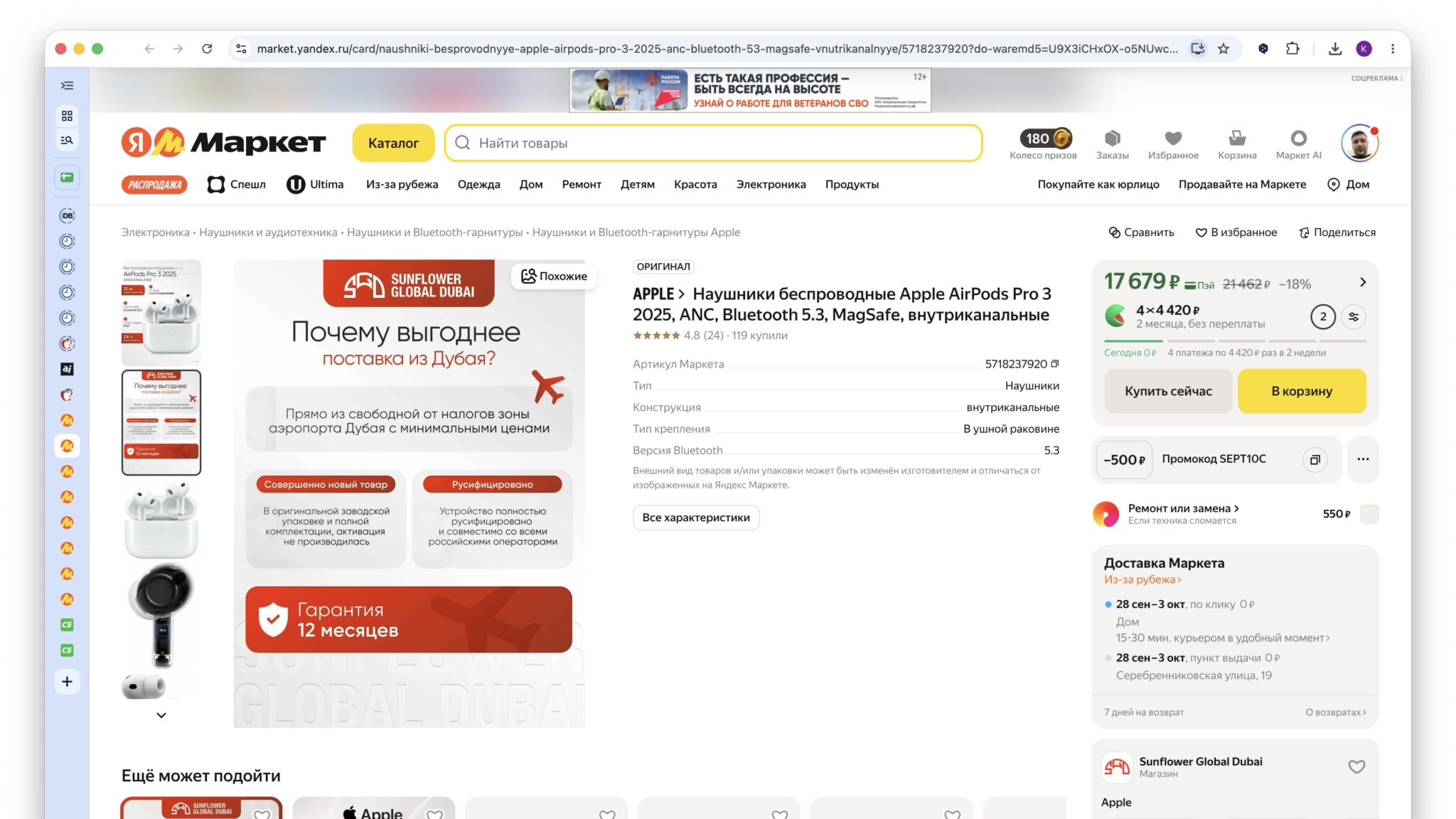This screenshot has width=1456, height=819.
Task: Change the installment period with the 2 button
Action: click(1323, 317)
